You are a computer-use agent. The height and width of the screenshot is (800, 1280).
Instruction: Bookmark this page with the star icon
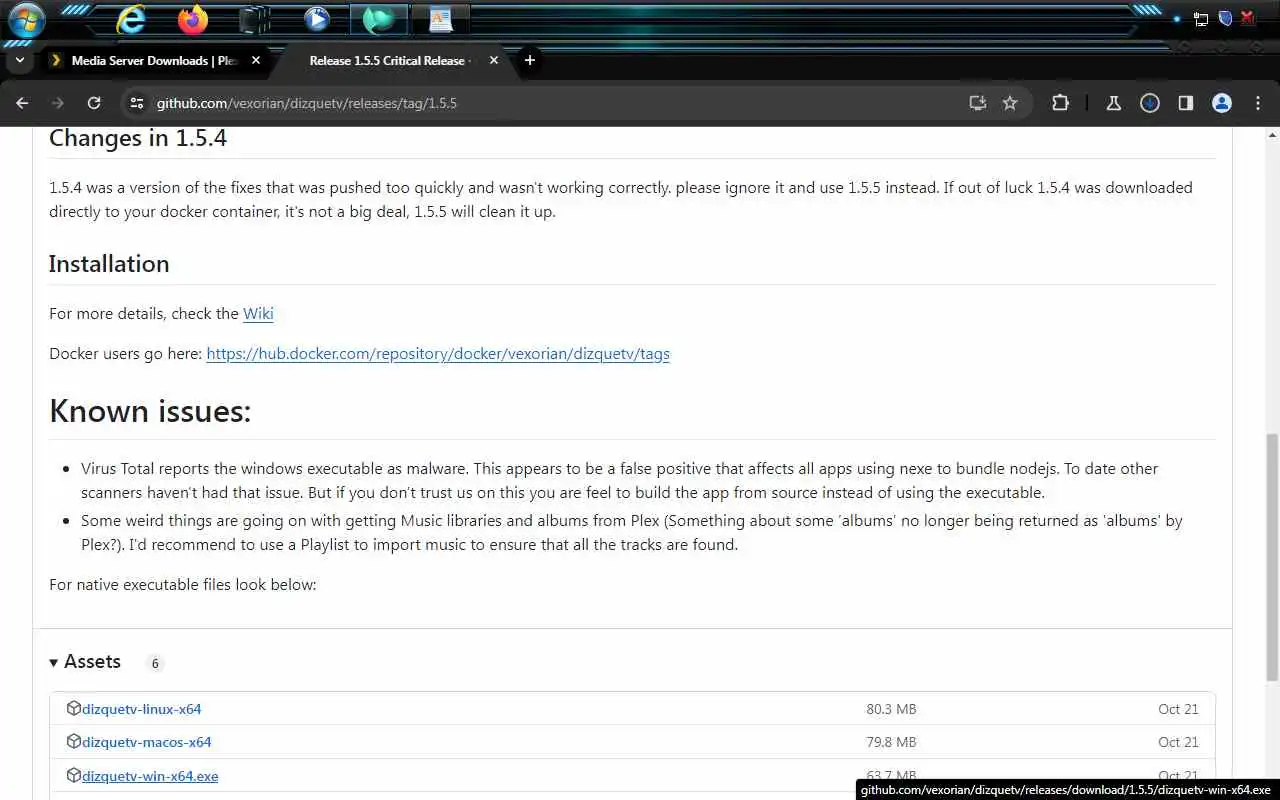[1010, 103]
